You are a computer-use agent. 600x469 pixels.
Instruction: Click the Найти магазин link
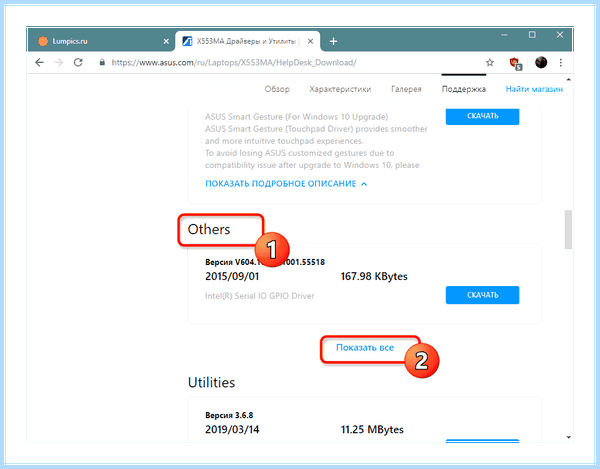click(534, 89)
